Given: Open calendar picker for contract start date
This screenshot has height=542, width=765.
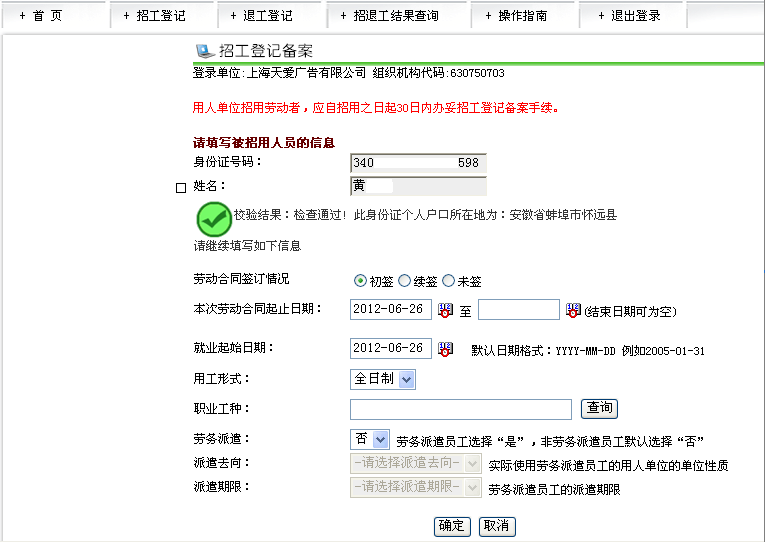Looking at the screenshot, I should click(446, 311).
